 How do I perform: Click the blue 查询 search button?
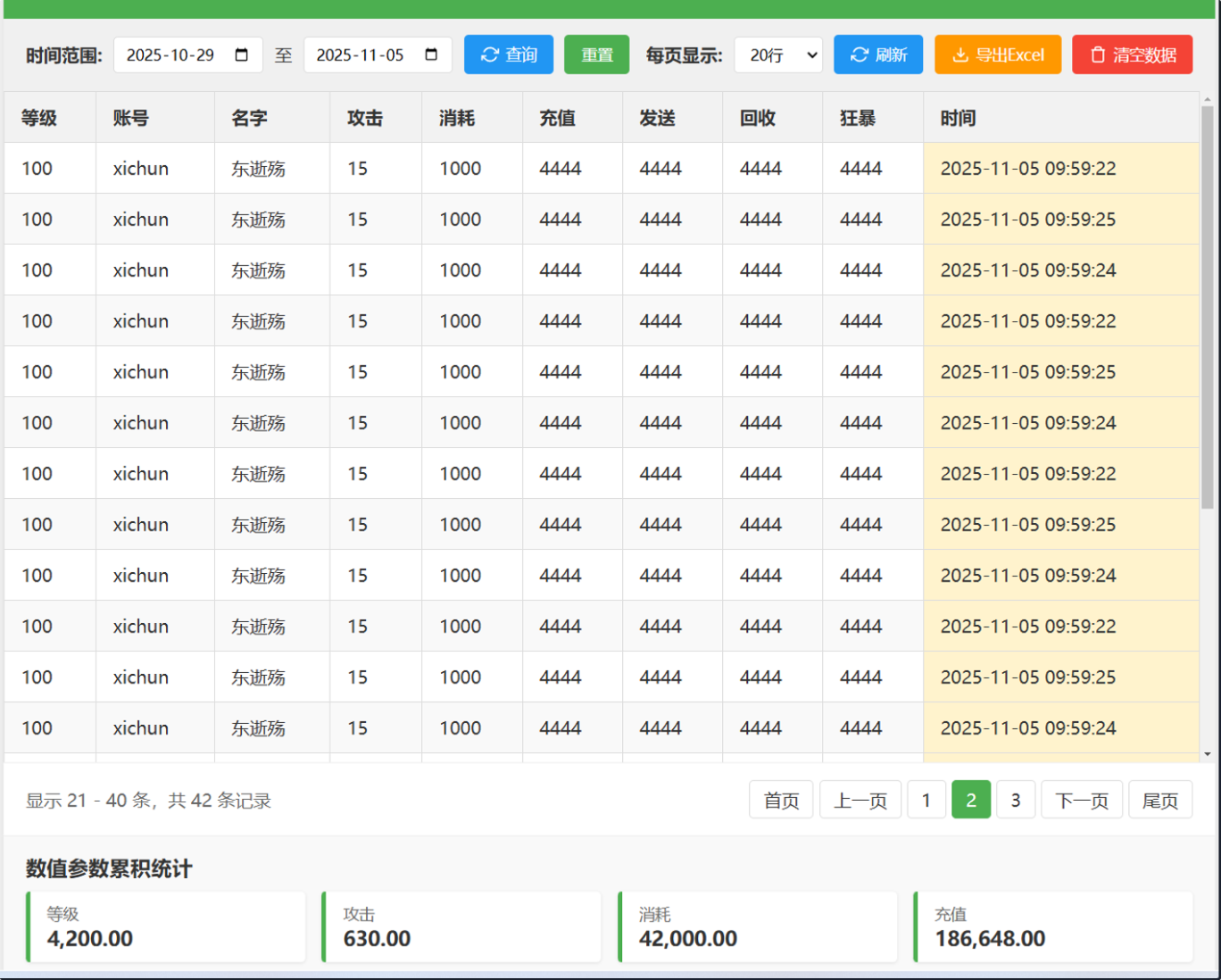click(x=509, y=55)
